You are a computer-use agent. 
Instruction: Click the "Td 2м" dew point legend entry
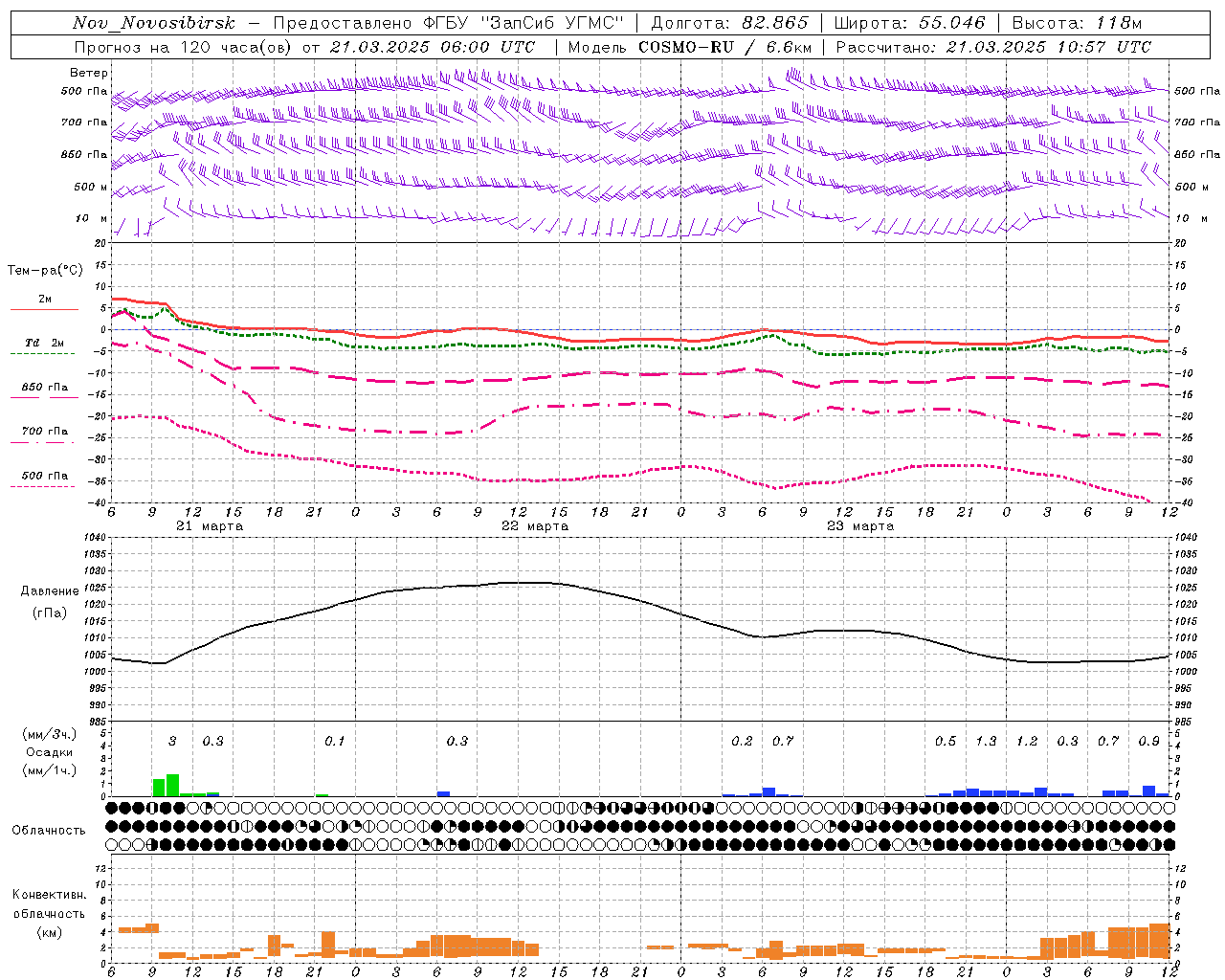44,343
